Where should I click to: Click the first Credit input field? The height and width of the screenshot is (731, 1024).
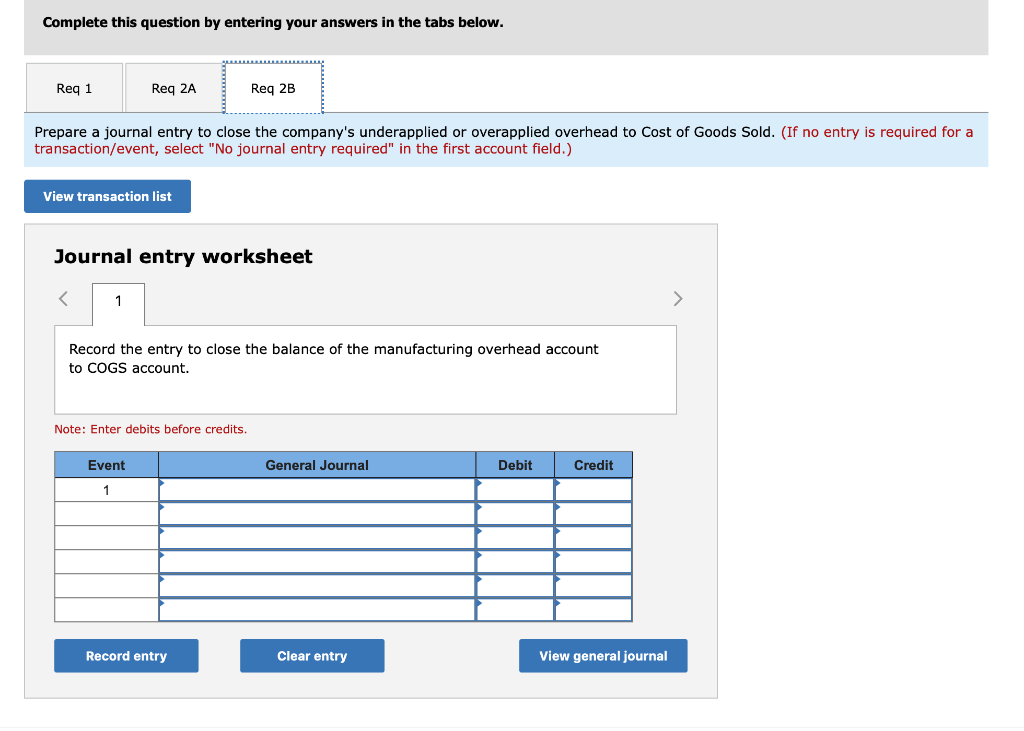click(595, 490)
